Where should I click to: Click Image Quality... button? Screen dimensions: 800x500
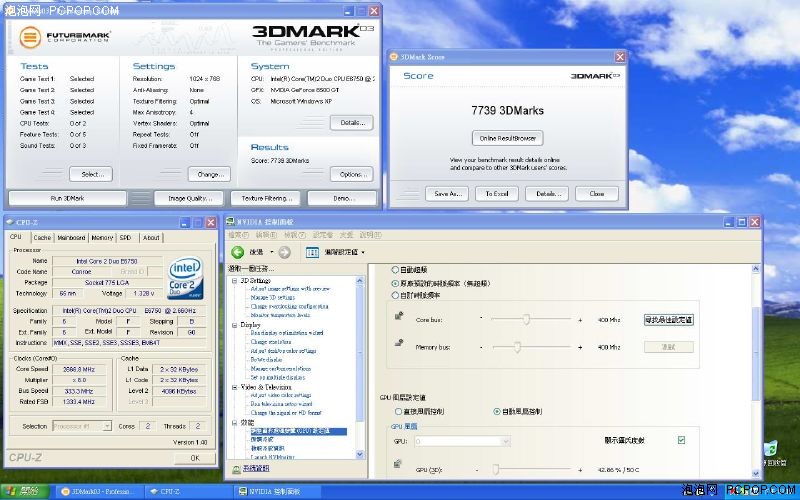(189, 198)
